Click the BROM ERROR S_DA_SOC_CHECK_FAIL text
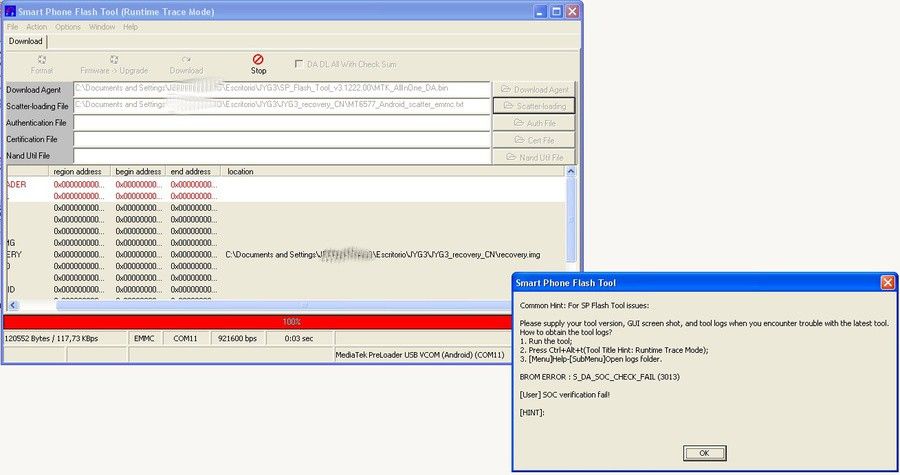Viewport: 900px width, 475px height. (599, 377)
